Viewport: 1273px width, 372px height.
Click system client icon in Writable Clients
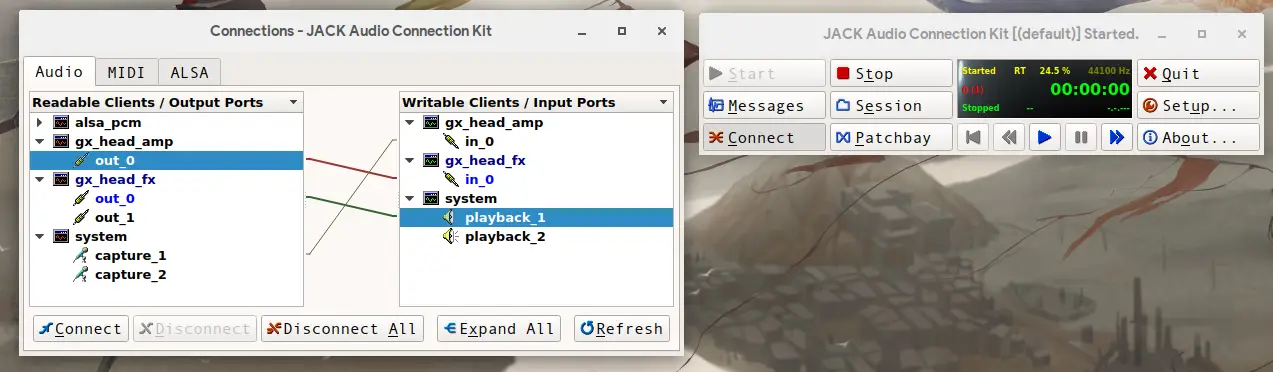430,198
